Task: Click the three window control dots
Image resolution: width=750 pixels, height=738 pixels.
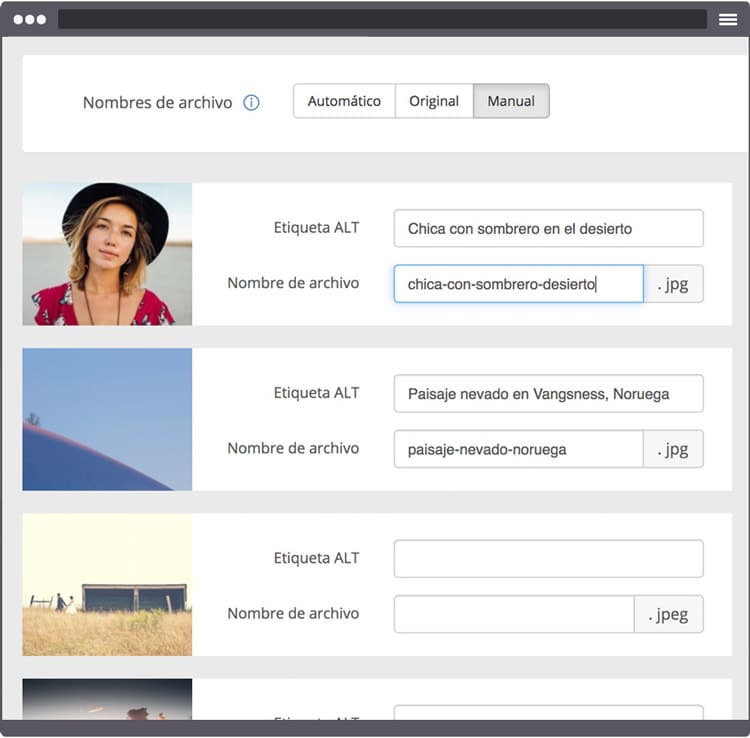Action: click(30, 20)
